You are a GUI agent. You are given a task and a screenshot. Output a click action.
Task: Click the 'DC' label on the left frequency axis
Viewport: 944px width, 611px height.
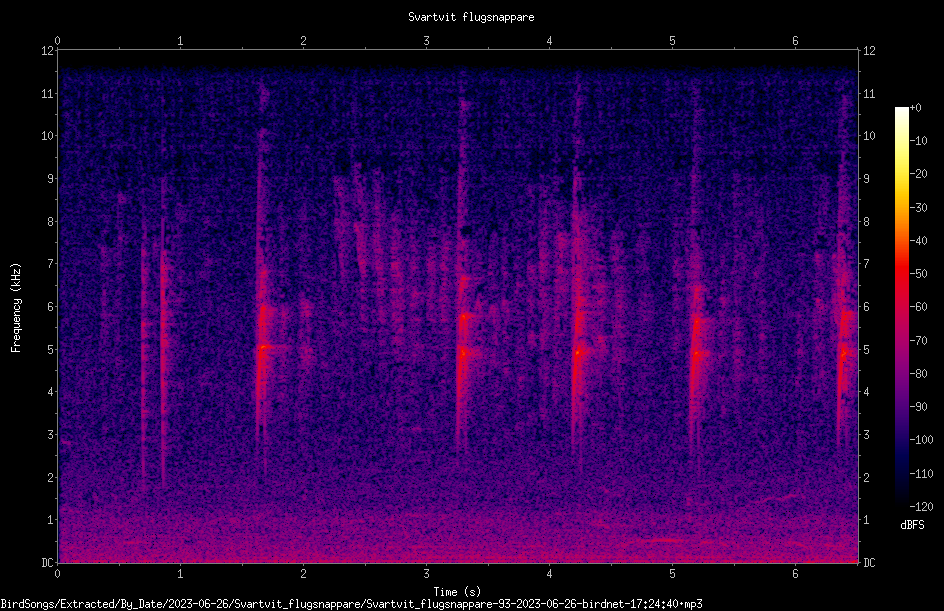click(47, 563)
